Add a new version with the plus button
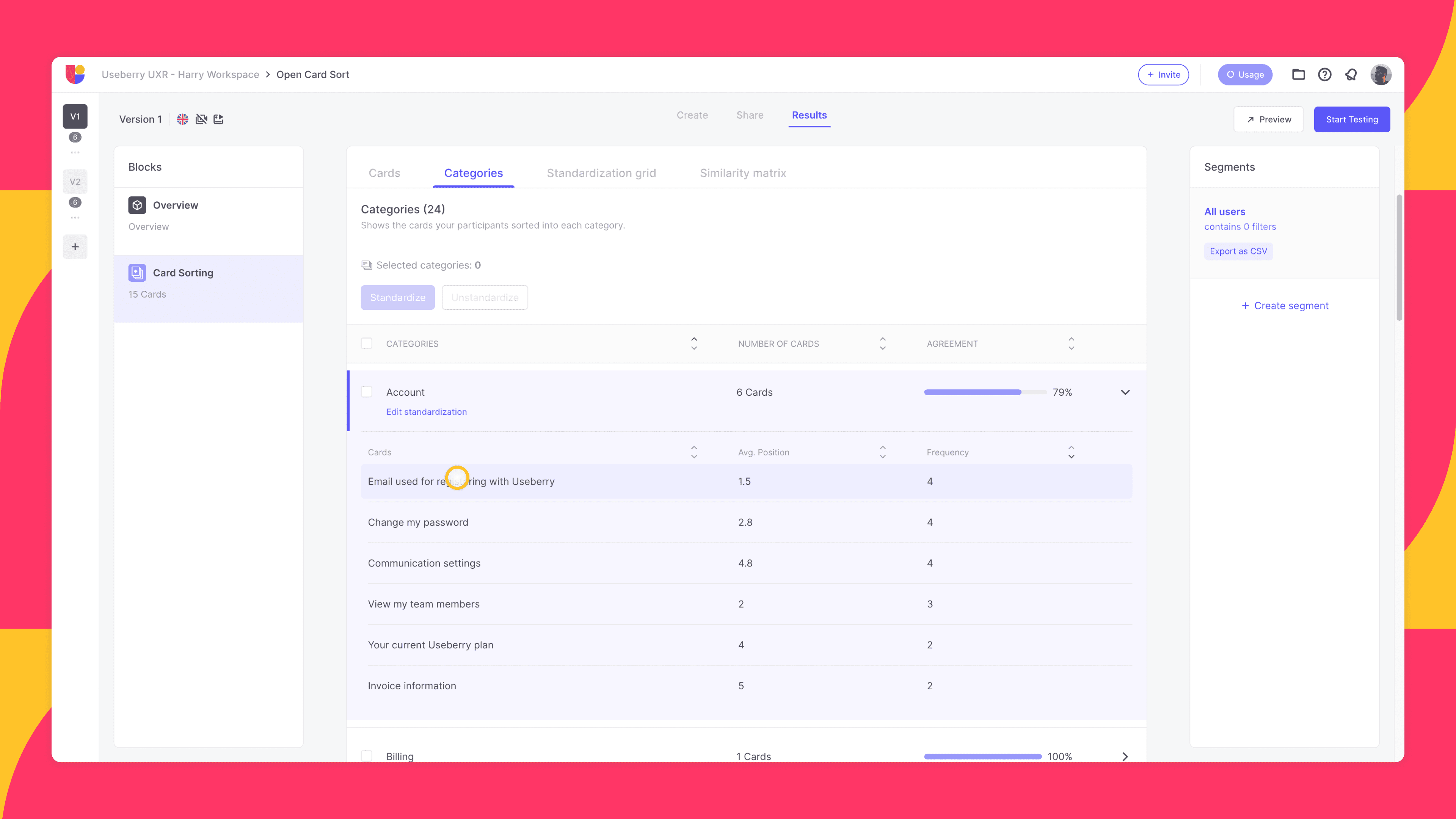The image size is (1456, 819). point(75,246)
